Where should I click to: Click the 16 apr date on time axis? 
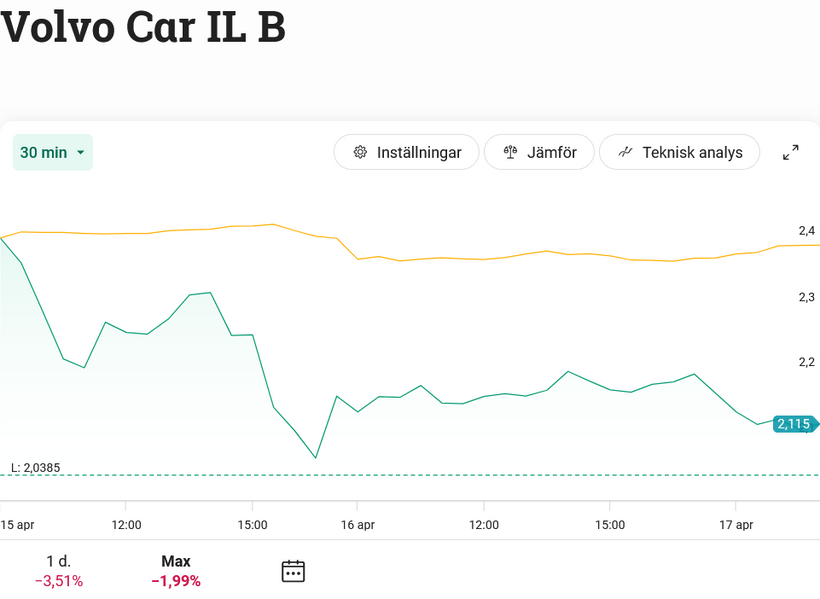click(358, 525)
